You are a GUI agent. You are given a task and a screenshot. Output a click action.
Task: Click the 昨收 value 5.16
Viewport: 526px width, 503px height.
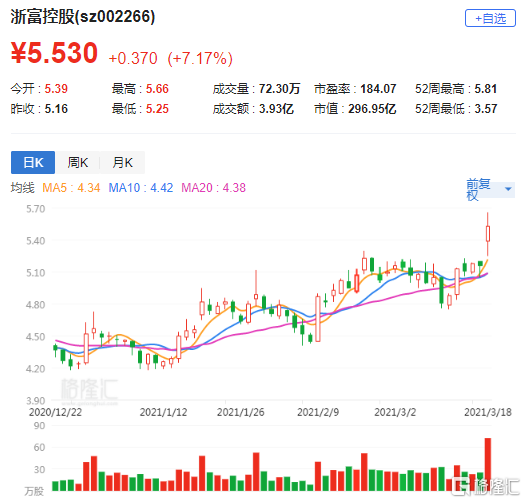click(56, 109)
